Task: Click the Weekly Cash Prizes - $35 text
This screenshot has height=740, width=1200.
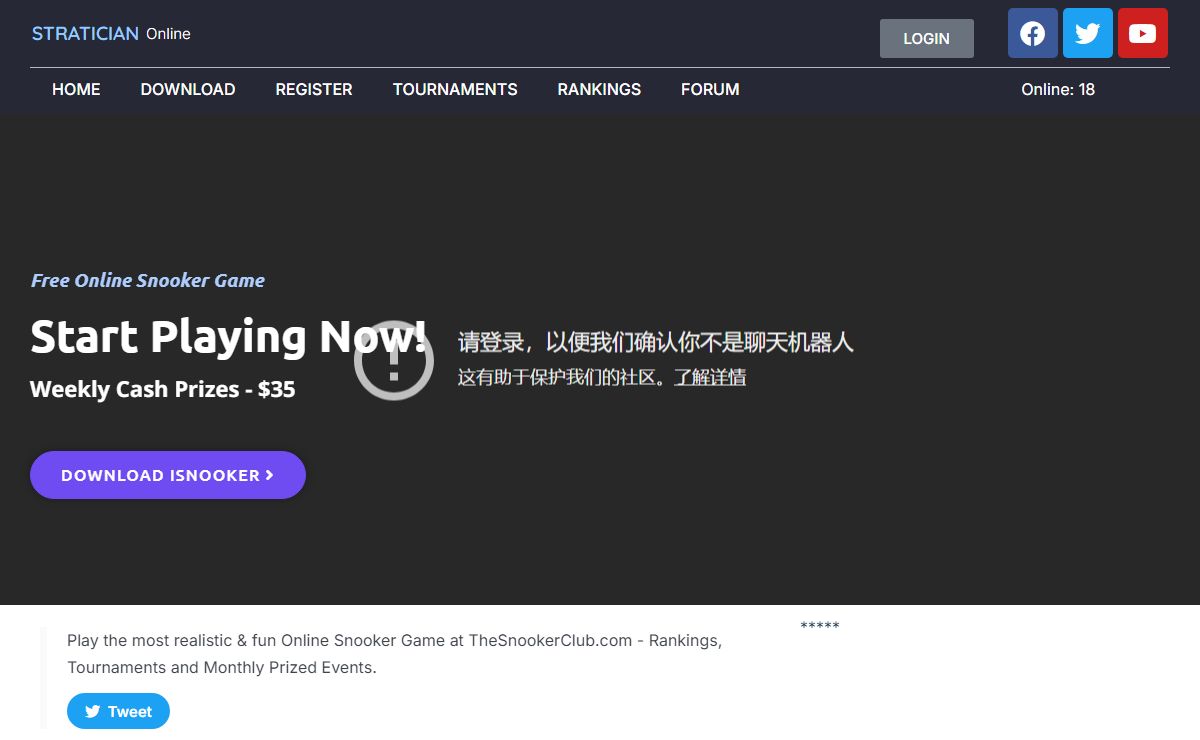Action: (163, 389)
